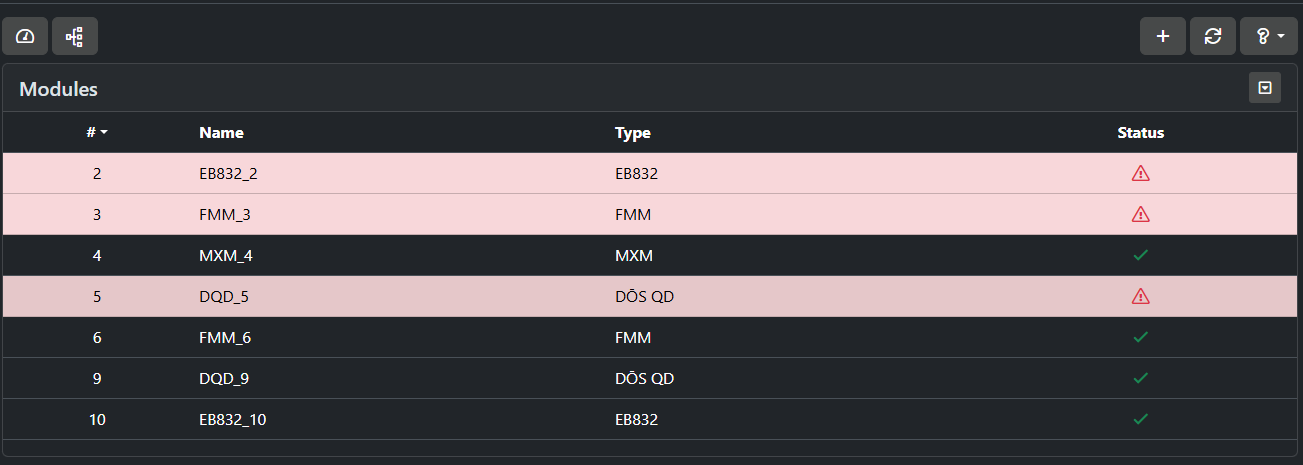This screenshot has height=465, width=1303.
Task: Sort by the # column arrow
Action: (104, 133)
